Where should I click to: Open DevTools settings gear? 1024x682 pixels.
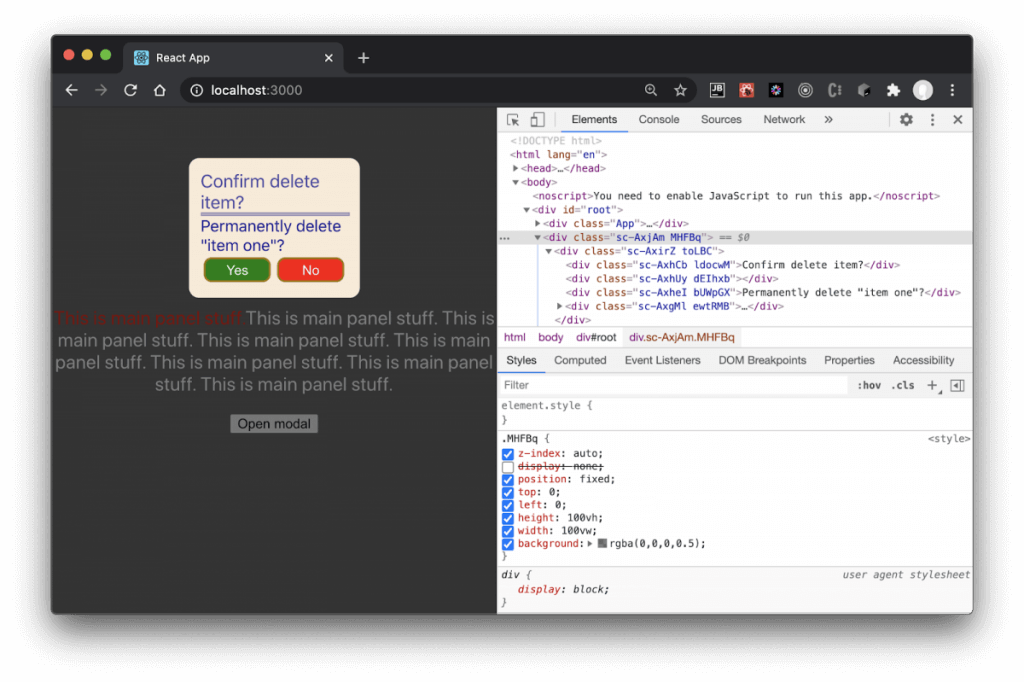pyautogui.click(x=906, y=119)
